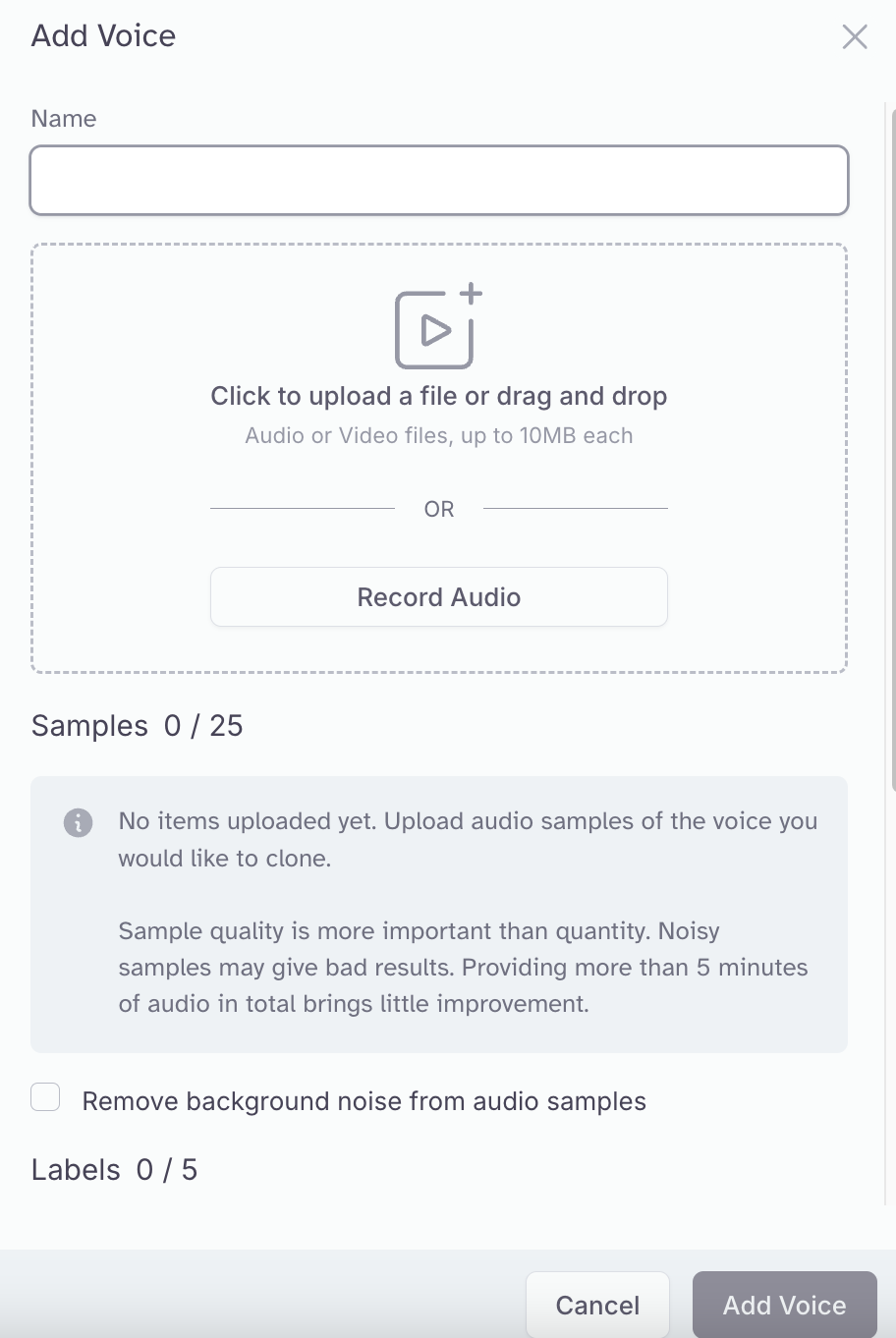Cancel the Add Voice dialog
The image size is (896, 1338).
[x=597, y=1305]
